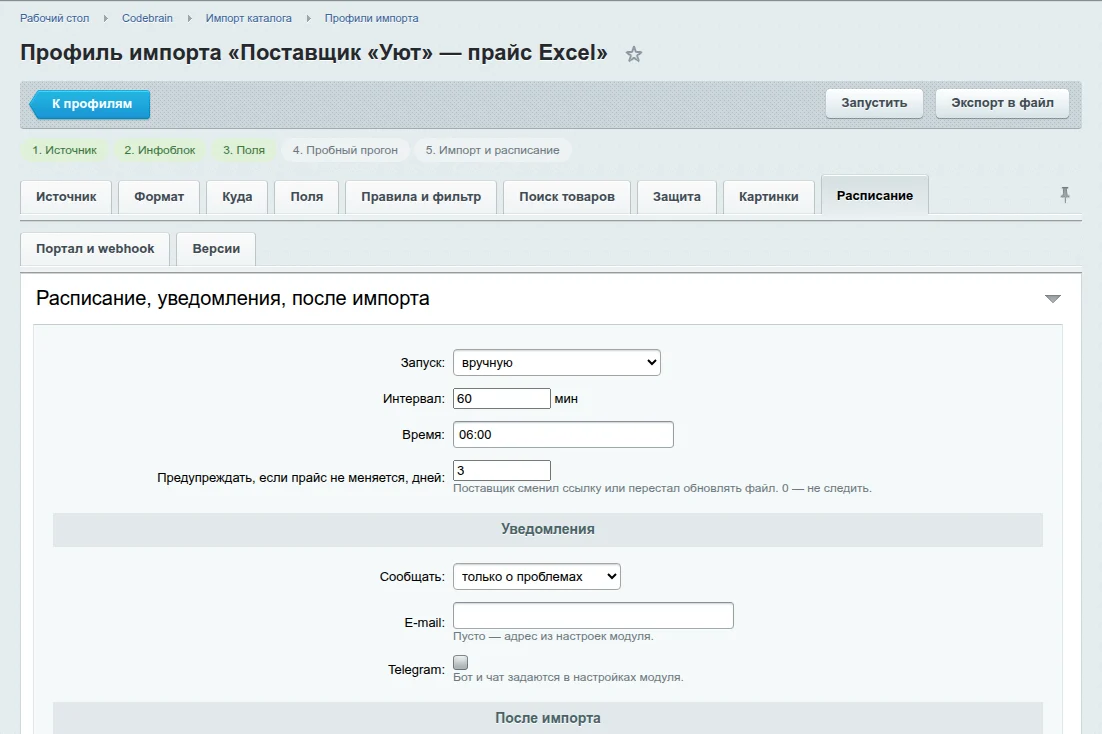Enable Telegram notifications checkbox

pyautogui.click(x=460, y=662)
